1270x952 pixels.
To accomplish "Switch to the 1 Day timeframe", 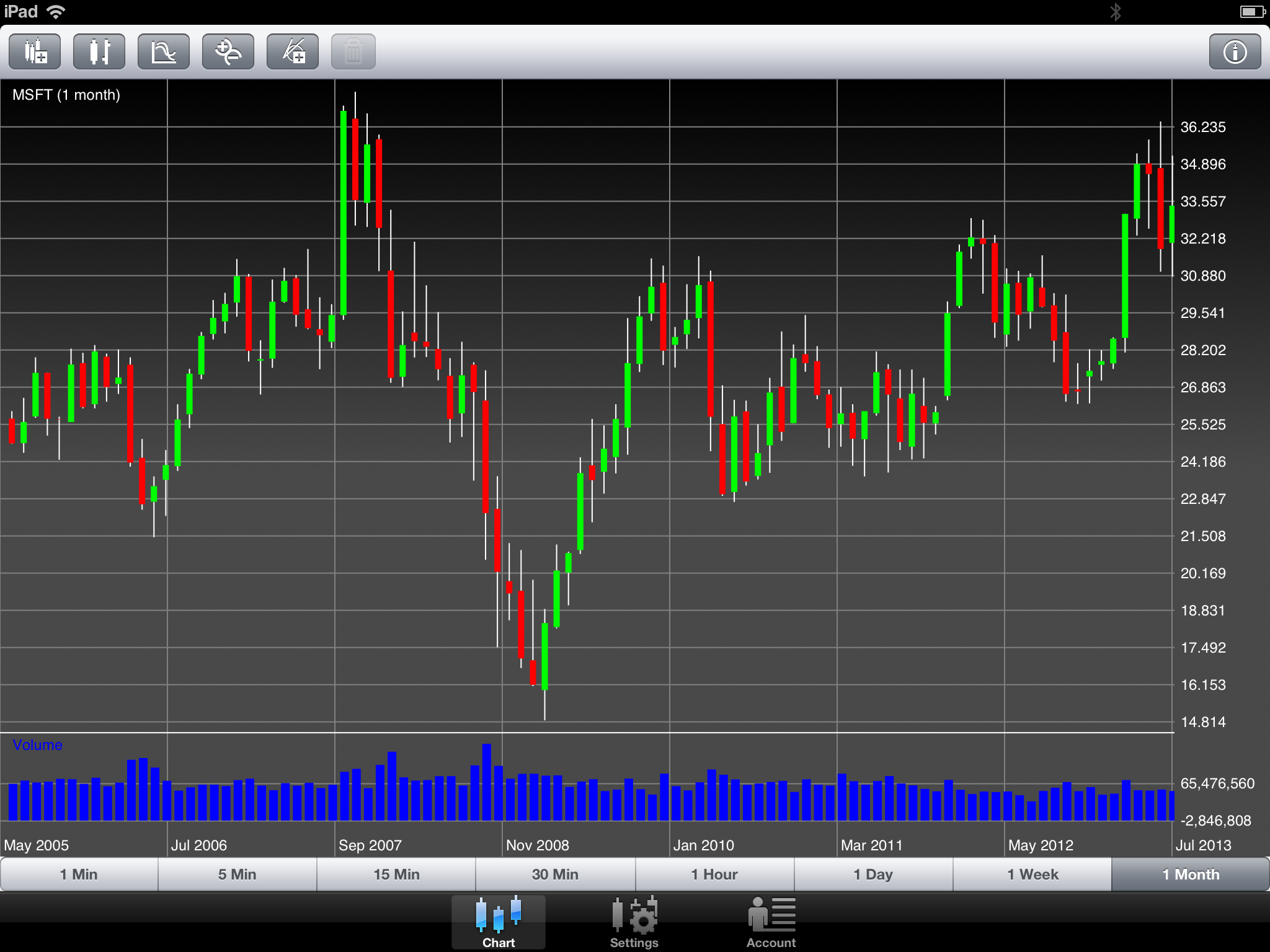I will click(x=873, y=874).
